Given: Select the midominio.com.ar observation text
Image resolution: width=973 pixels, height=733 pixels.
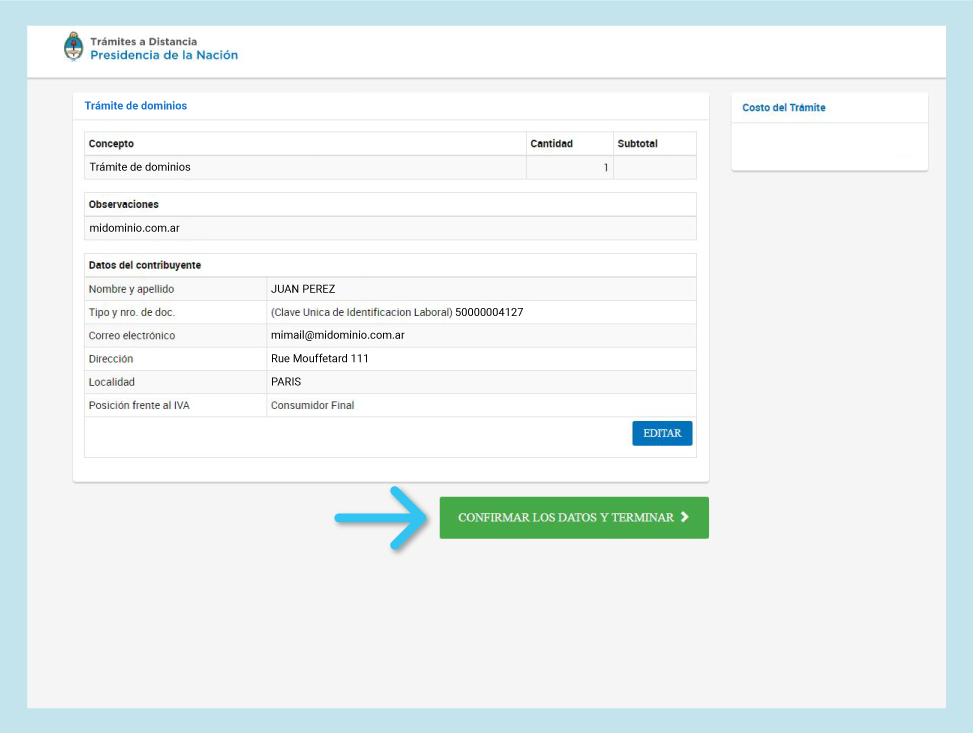Looking at the screenshot, I should [x=134, y=228].
